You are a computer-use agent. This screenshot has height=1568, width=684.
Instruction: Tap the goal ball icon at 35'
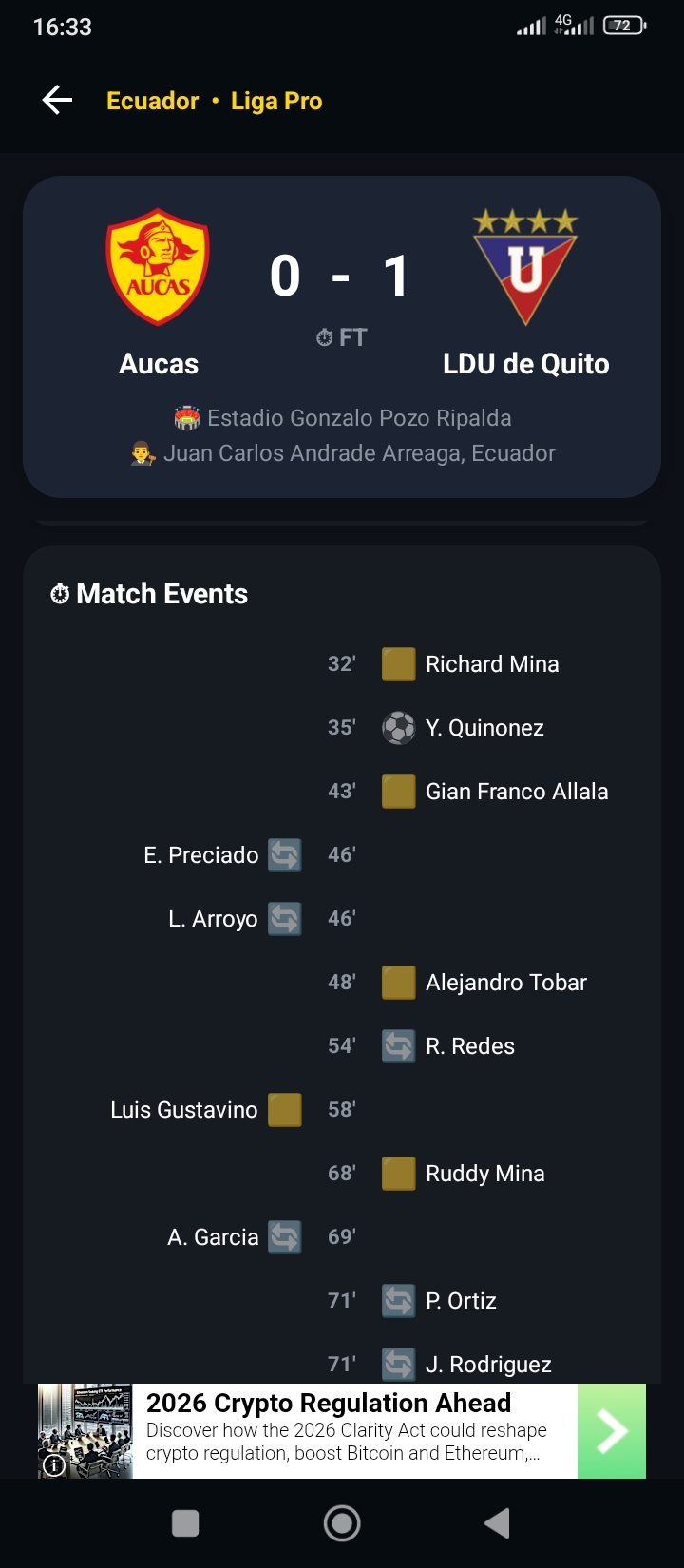point(399,728)
